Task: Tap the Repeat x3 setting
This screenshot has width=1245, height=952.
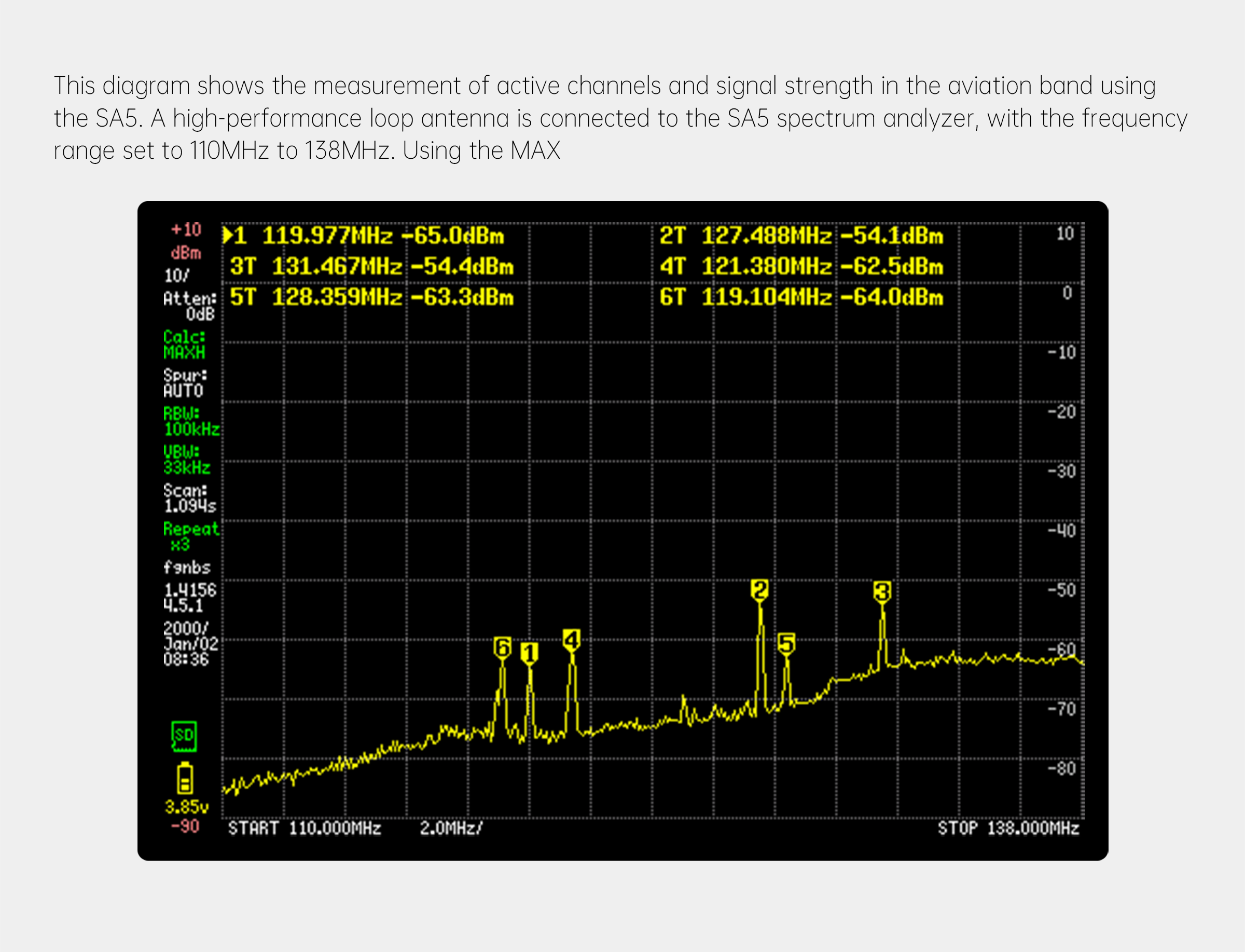Action: 190,536
